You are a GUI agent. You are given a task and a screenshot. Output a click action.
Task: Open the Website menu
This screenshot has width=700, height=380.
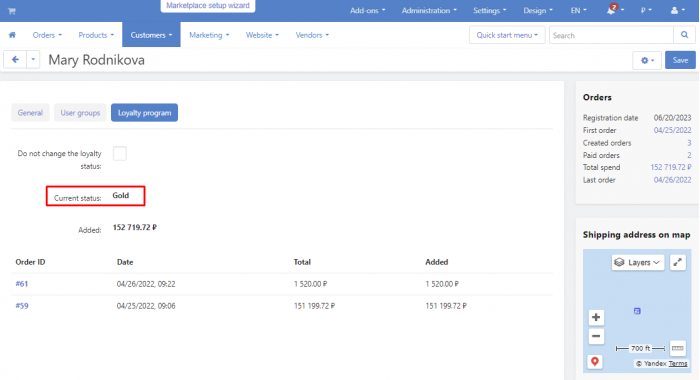(x=262, y=35)
